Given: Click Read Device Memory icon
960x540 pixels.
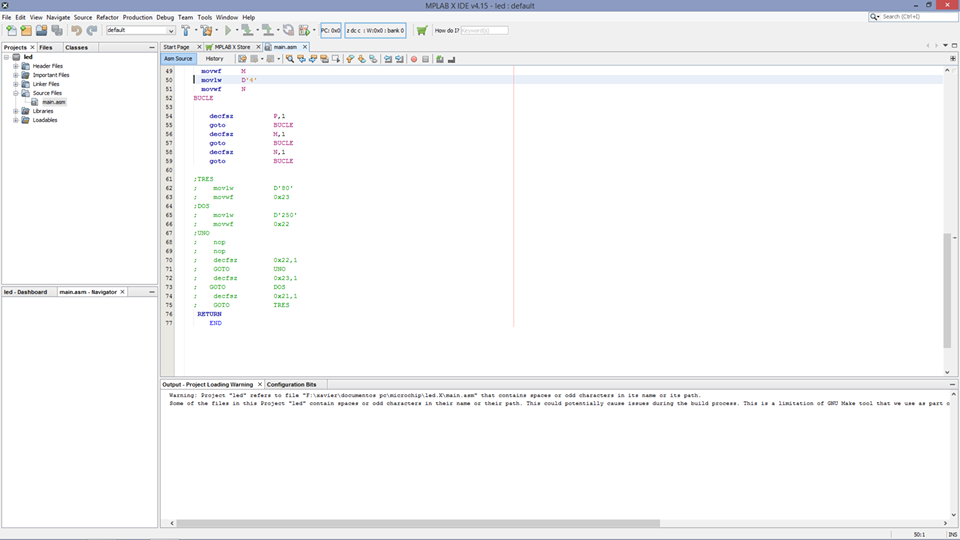Looking at the screenshot, I should [x=268, y=30].
